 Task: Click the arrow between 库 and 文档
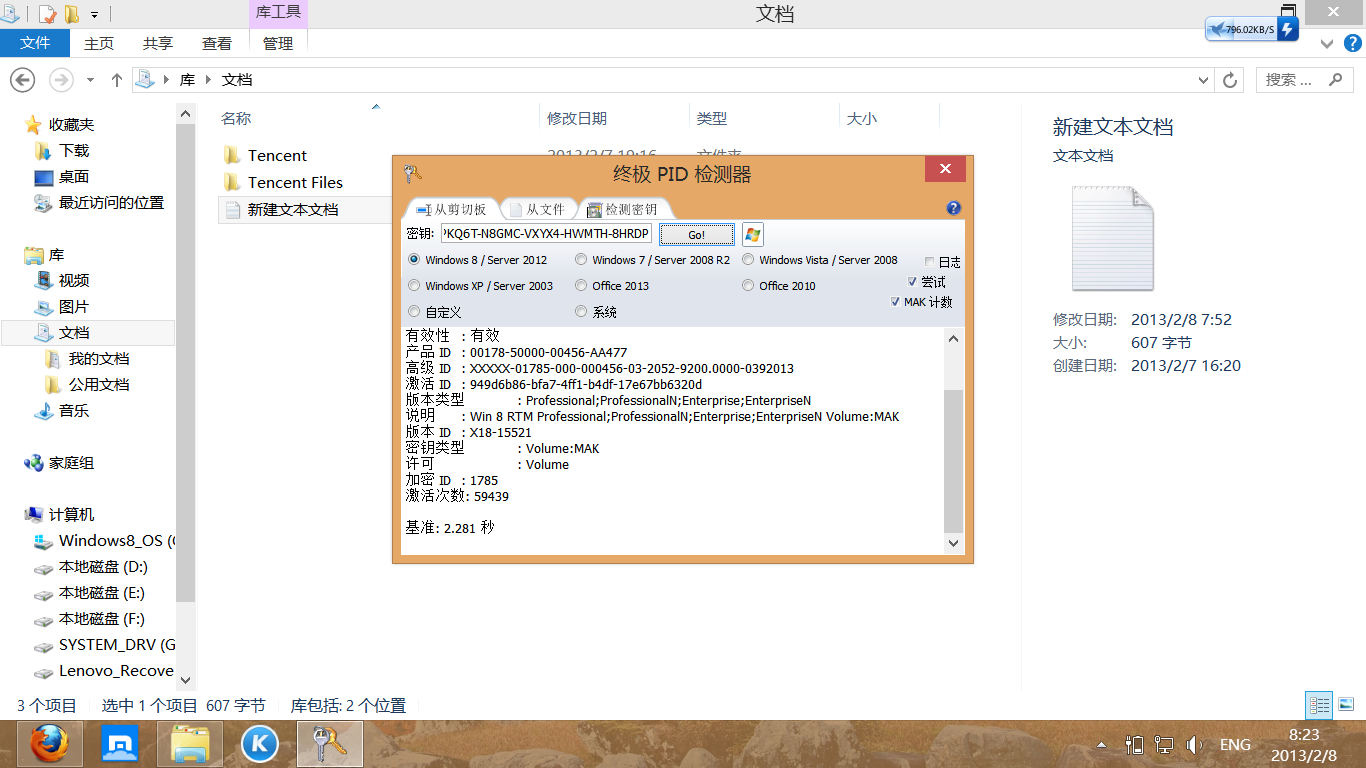[208, 80]
